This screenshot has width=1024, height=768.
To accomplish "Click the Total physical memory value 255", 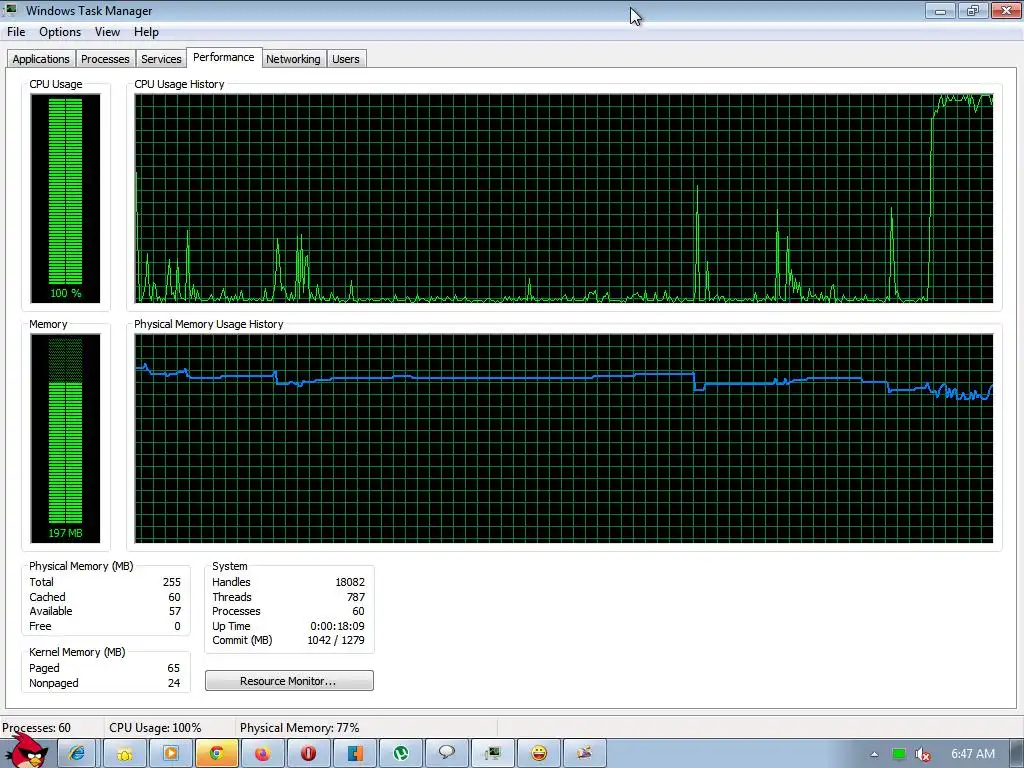I will pyautogui.click(x=172, y=582).
